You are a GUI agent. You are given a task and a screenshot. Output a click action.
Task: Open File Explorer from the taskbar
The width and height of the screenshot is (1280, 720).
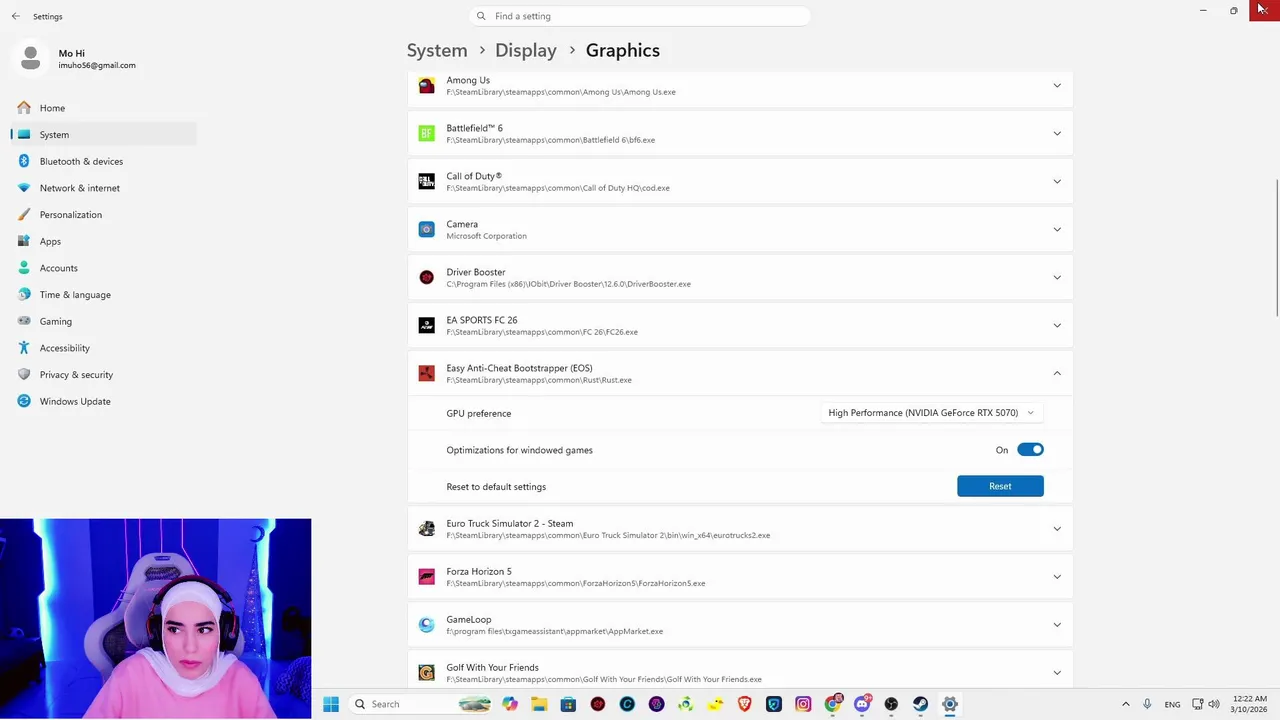539,704
